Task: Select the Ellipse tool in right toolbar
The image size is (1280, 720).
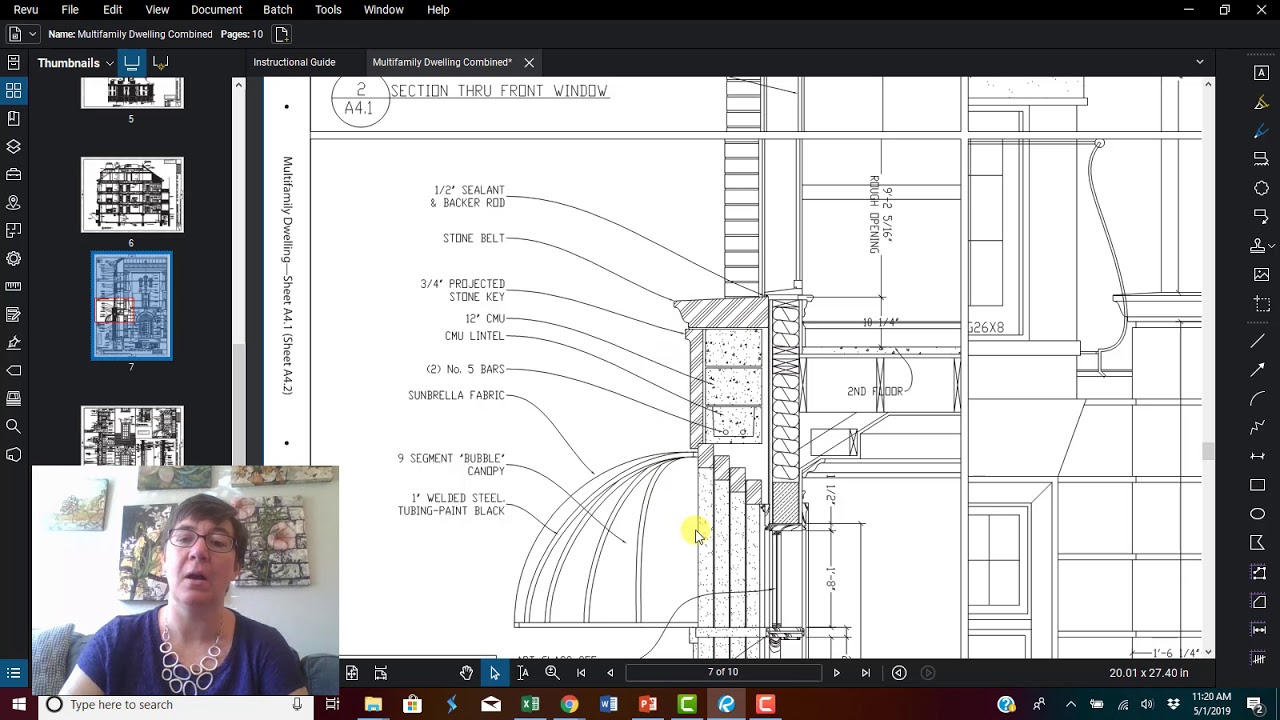Action: [1258, 514]
